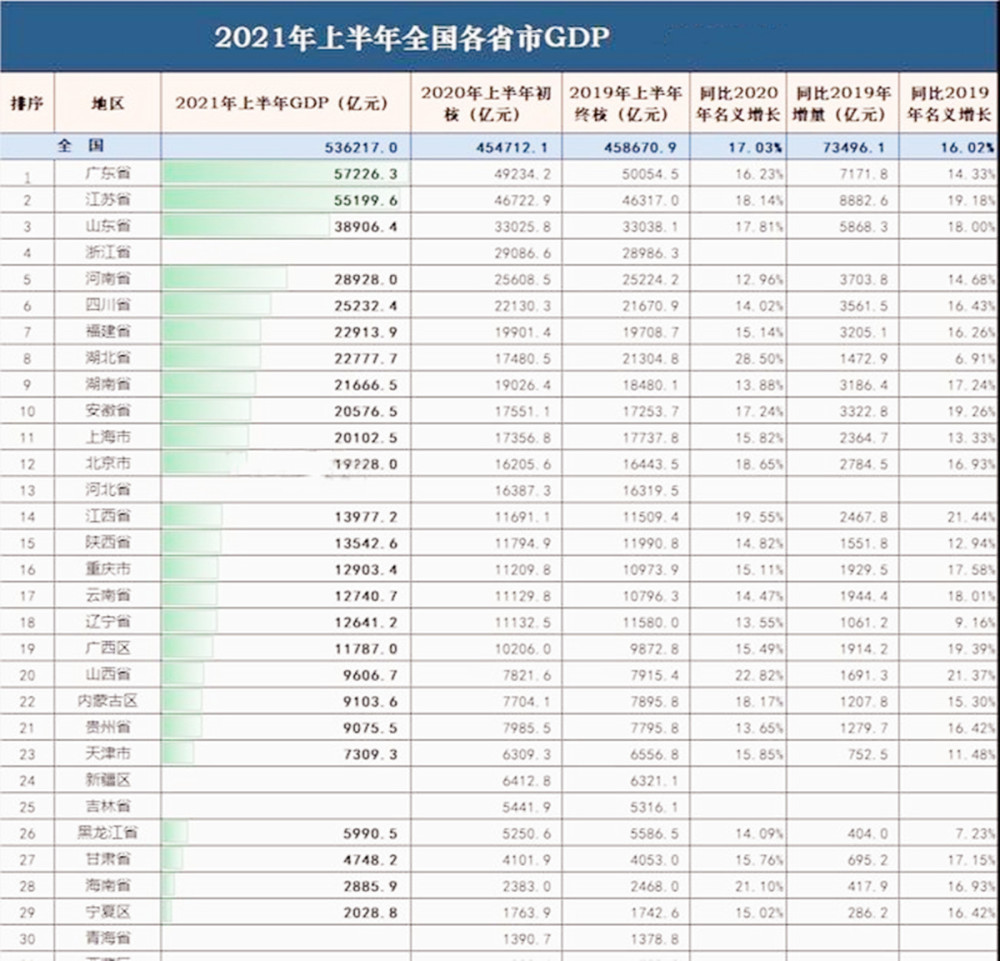Select the value 22913.9
This screenshot has width=1000, height=961.
(x=365, y=332)
